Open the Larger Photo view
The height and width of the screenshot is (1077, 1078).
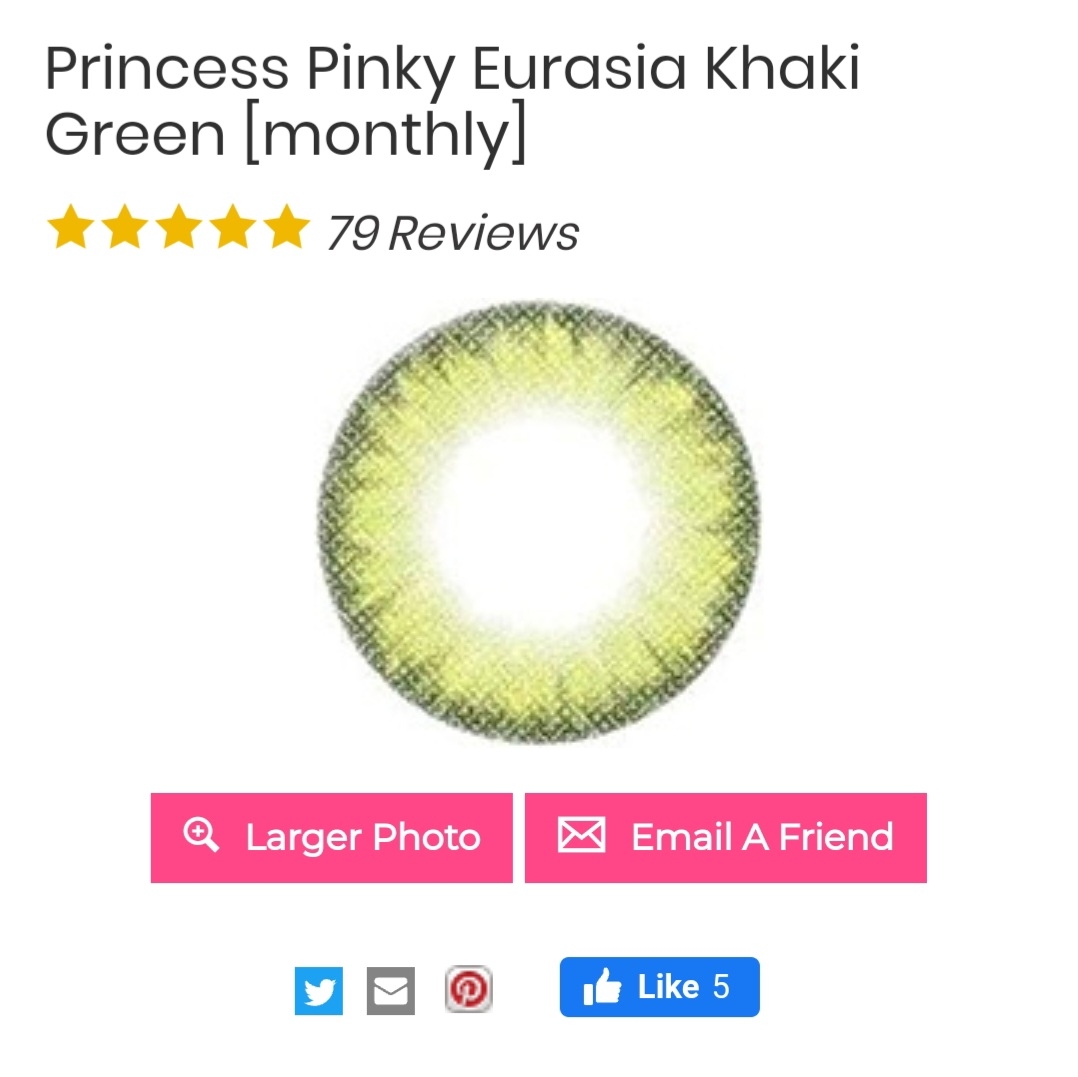coord(331,838)
